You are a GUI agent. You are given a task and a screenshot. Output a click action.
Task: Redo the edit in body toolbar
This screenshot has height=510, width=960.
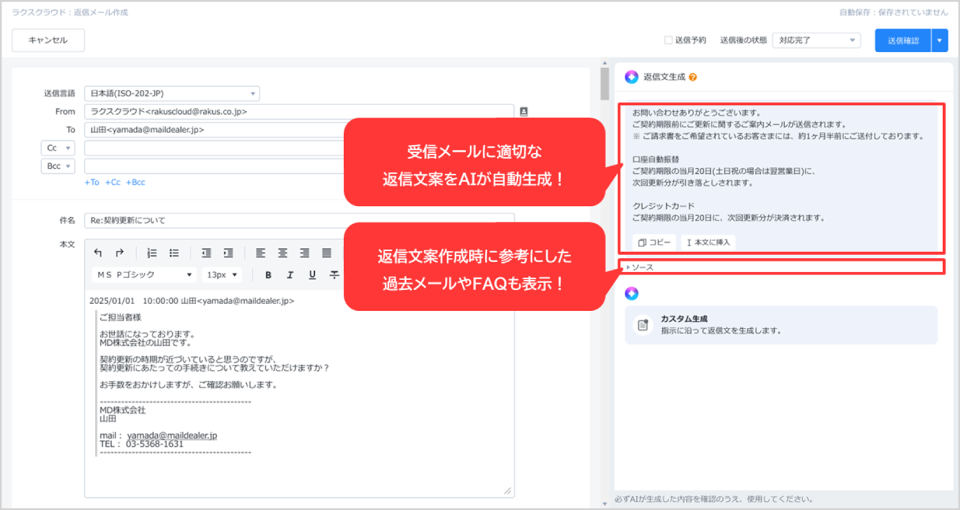pos(119,253)
